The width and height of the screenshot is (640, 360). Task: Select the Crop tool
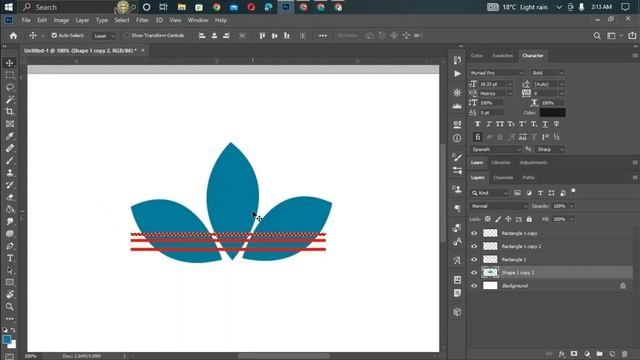pyautogui.click(x=10, y=112)
